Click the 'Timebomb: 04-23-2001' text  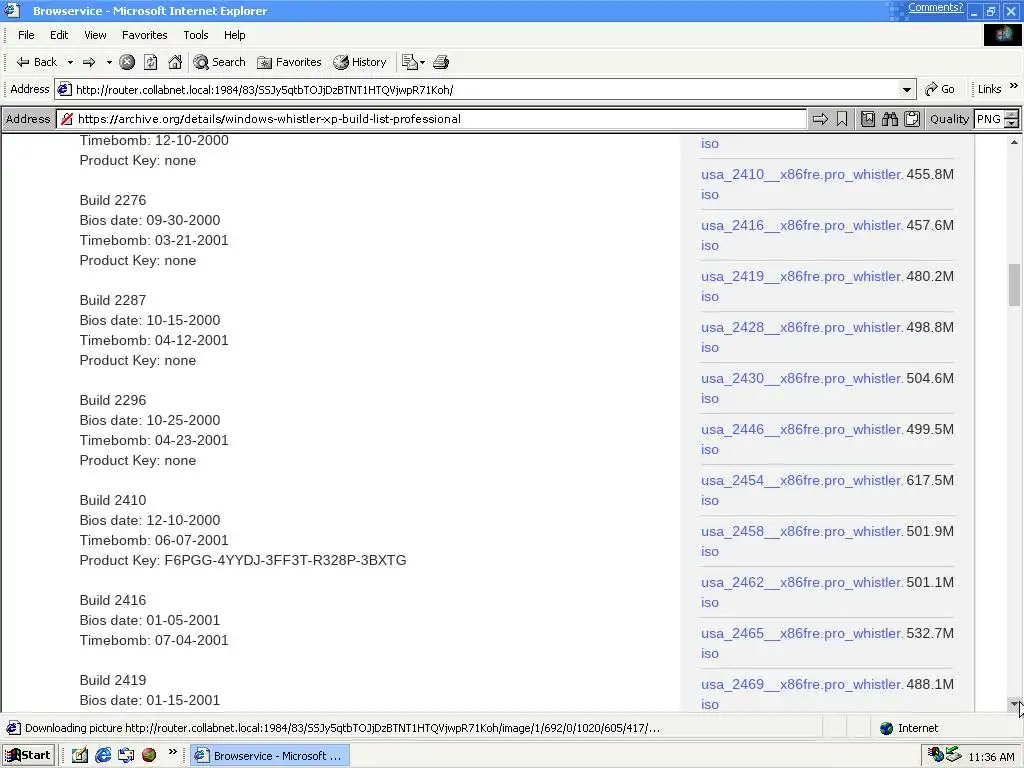pyautogui.click(x=154, y=440)
